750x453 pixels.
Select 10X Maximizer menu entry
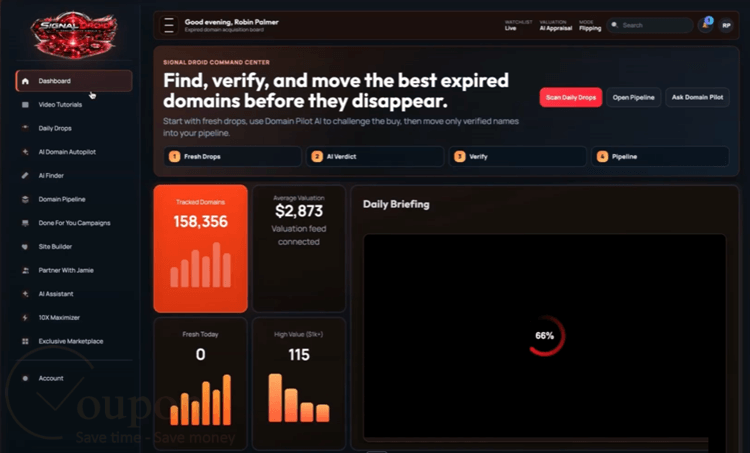point(74,318)
